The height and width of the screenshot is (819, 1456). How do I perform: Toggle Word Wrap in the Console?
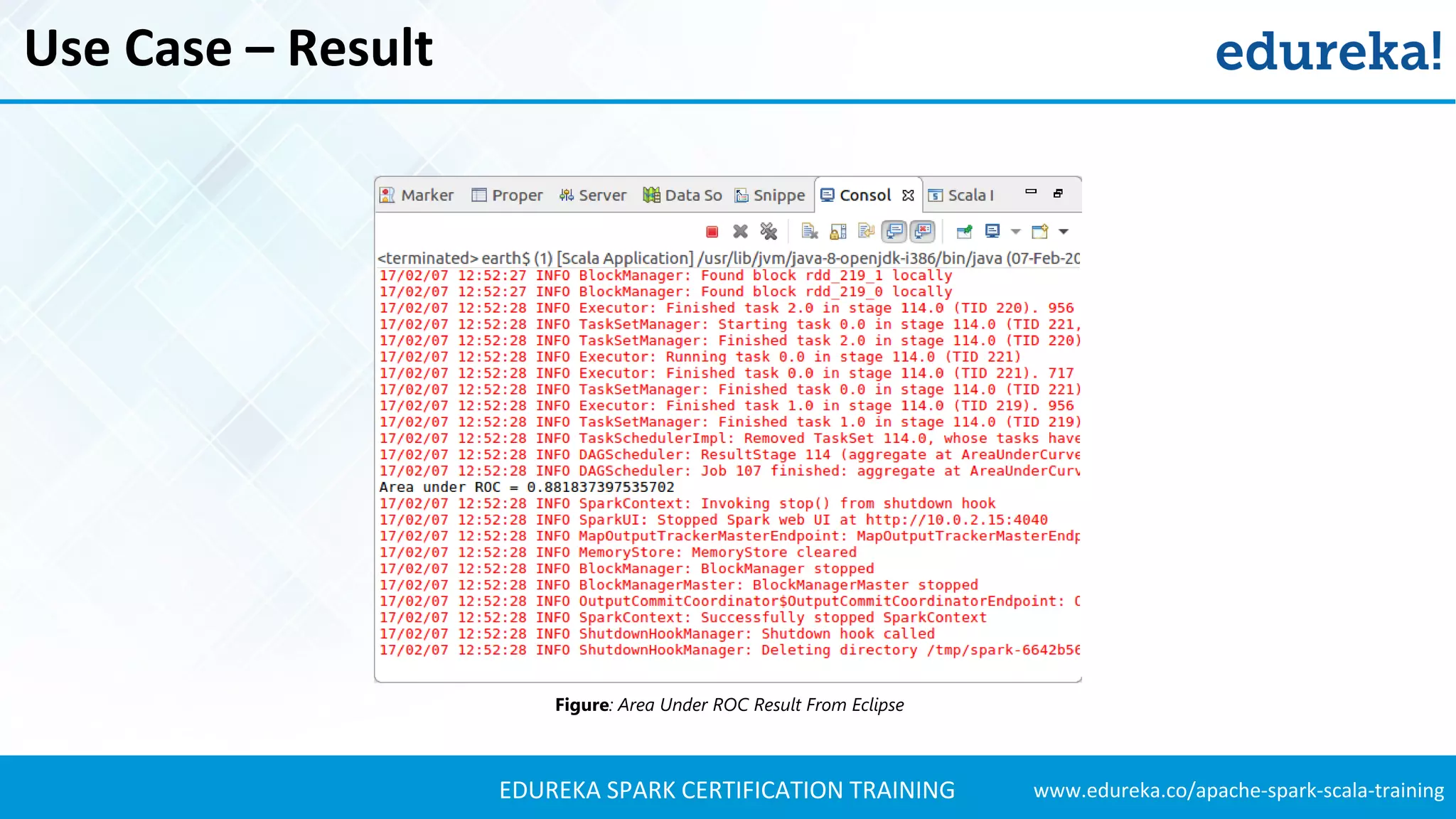(866, 232)
